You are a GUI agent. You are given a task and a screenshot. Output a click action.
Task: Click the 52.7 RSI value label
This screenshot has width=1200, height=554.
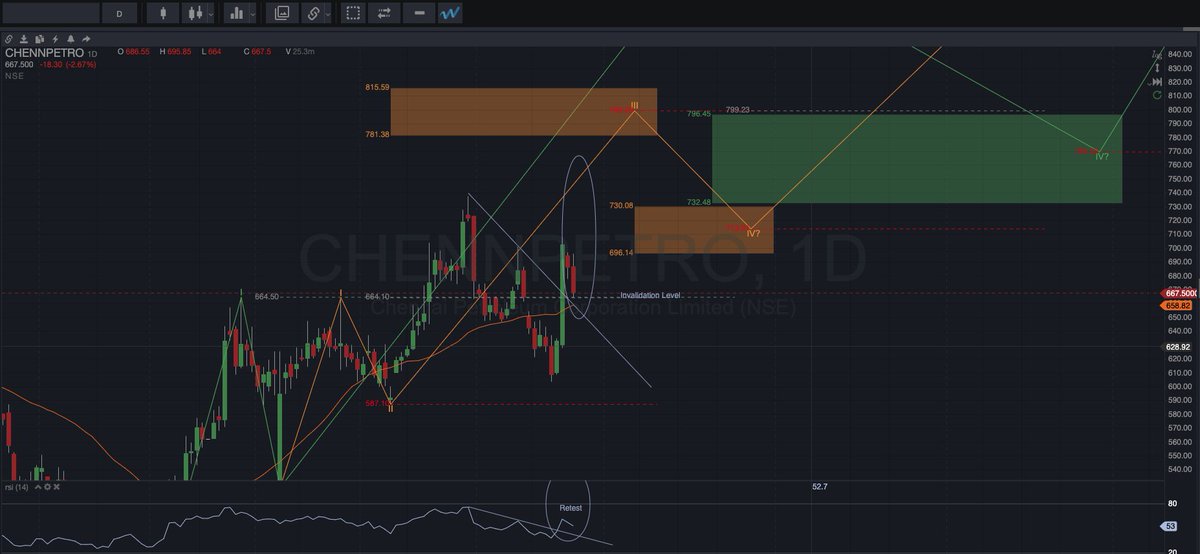(x=820, y=486)
